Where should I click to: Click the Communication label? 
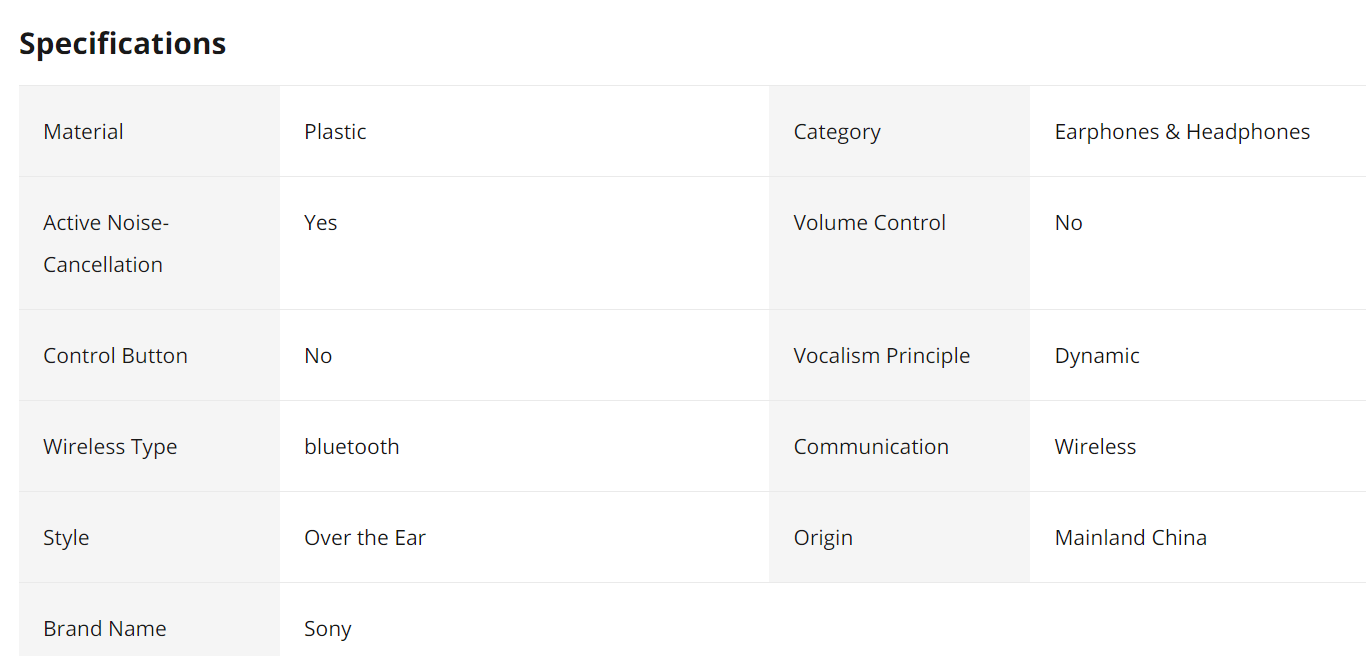(871, 447)
